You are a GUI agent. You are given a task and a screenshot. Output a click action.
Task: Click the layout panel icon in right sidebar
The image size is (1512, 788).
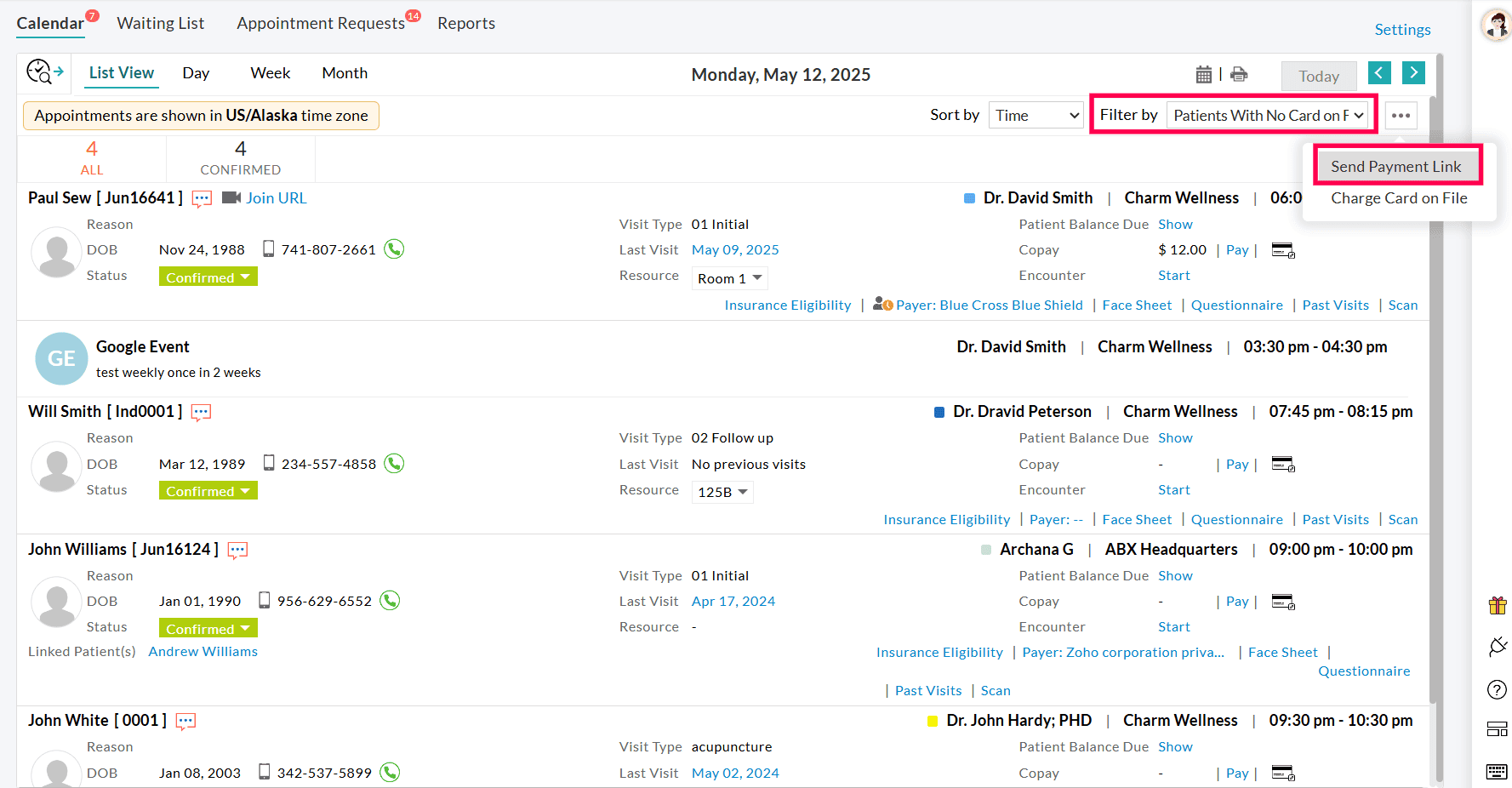(x=1498, y=729)
